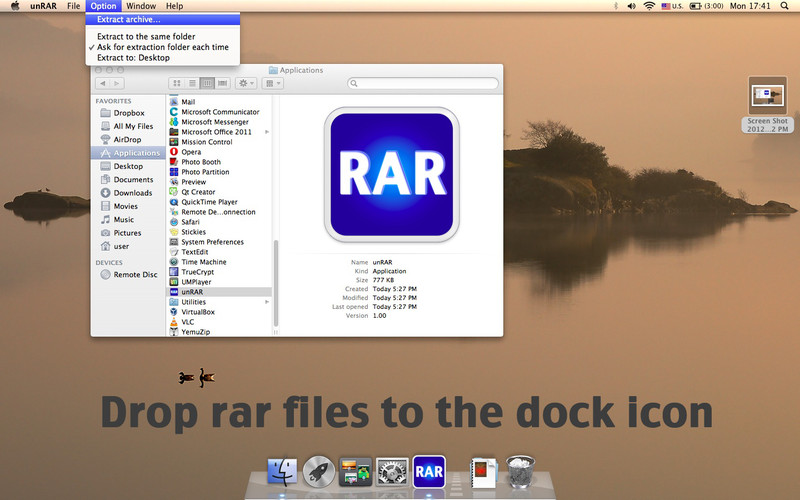Select 'Extract to: Desktop' option

pos(133,58)
